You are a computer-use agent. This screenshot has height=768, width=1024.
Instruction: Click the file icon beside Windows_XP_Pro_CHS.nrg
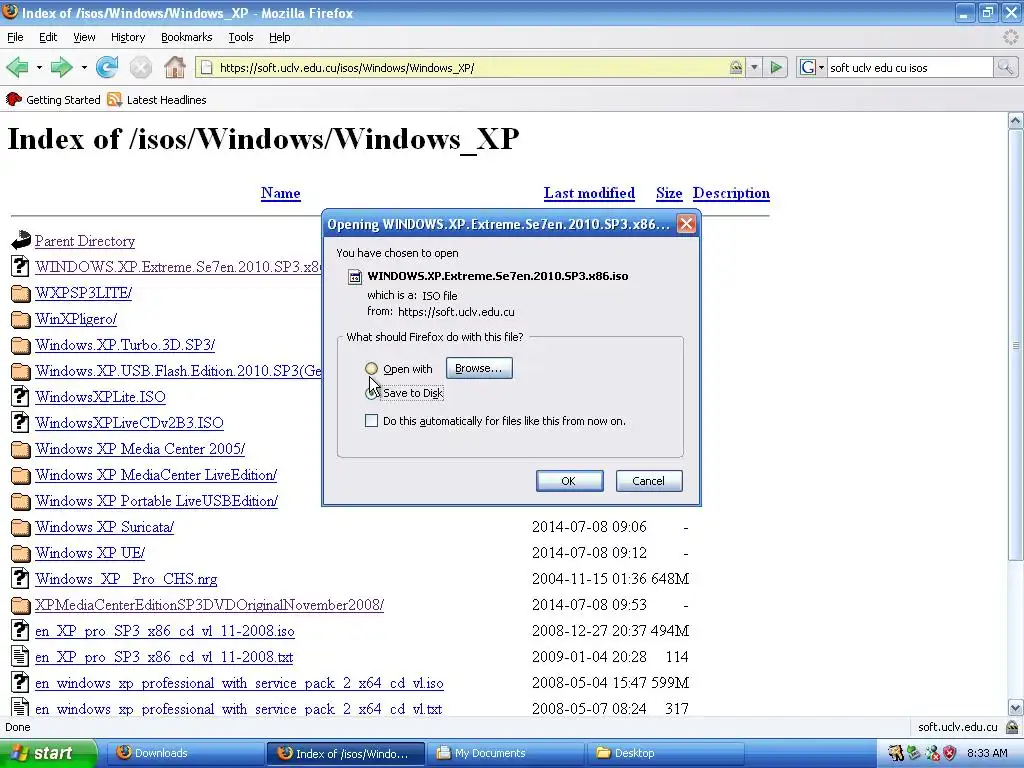(20, 578)
